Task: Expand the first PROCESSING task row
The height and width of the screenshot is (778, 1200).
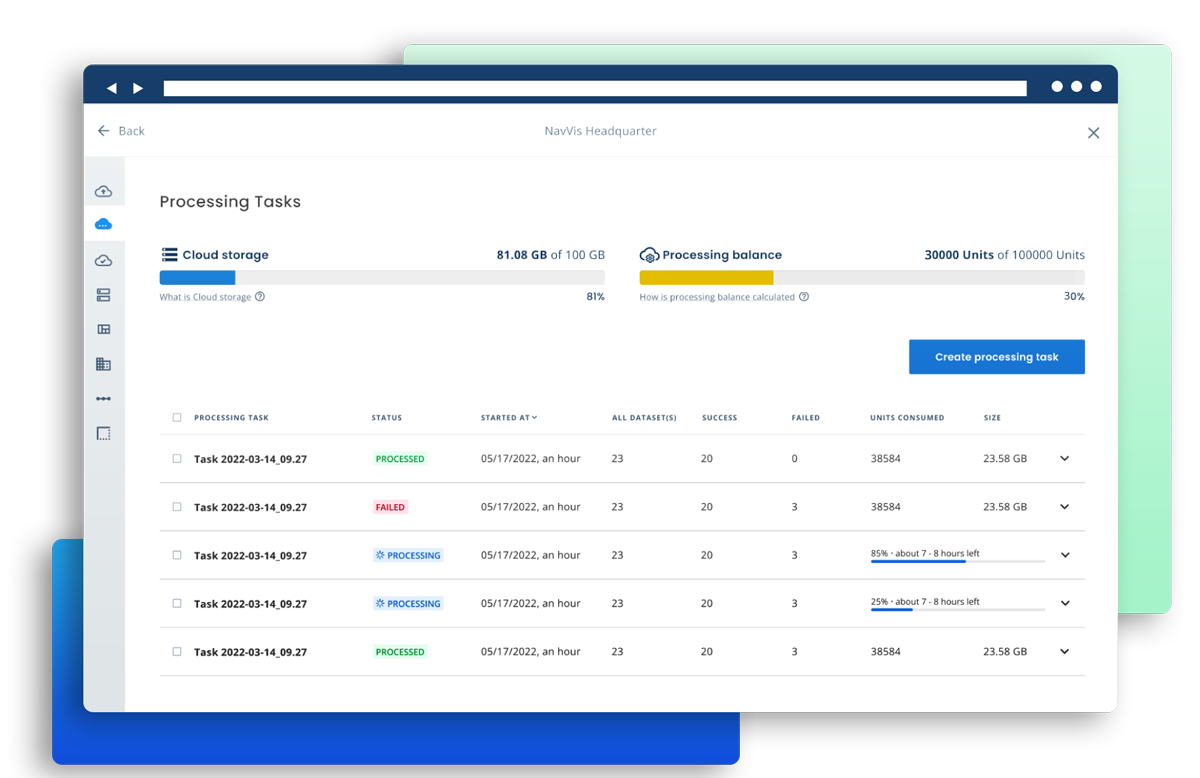Action: tap(1065, 555)
